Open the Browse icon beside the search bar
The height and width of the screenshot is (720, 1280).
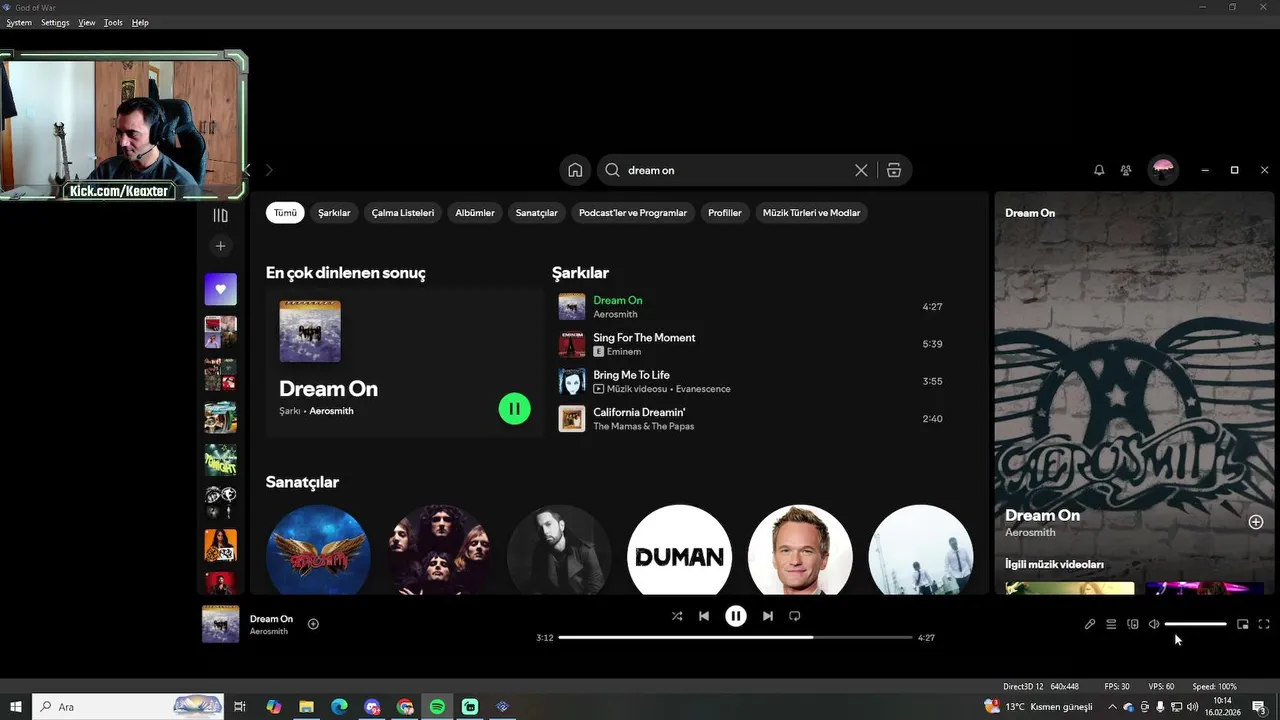point(894,170)
